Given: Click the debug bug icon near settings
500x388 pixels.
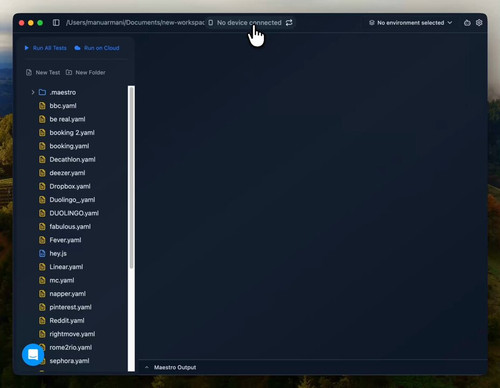Looking at the screenshot, I should click(467, 23).
